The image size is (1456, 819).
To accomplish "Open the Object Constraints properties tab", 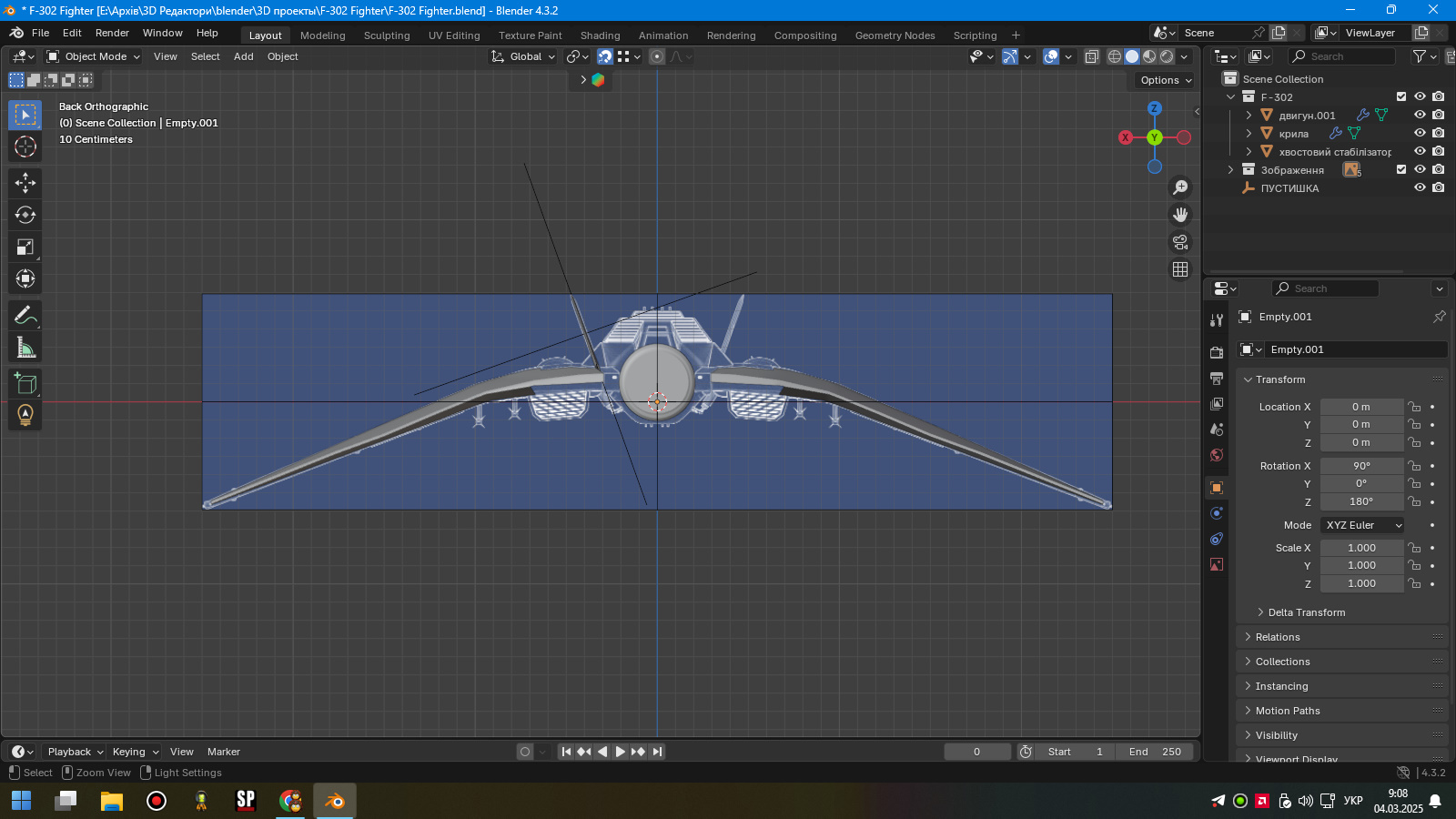I will point(1217,539).
